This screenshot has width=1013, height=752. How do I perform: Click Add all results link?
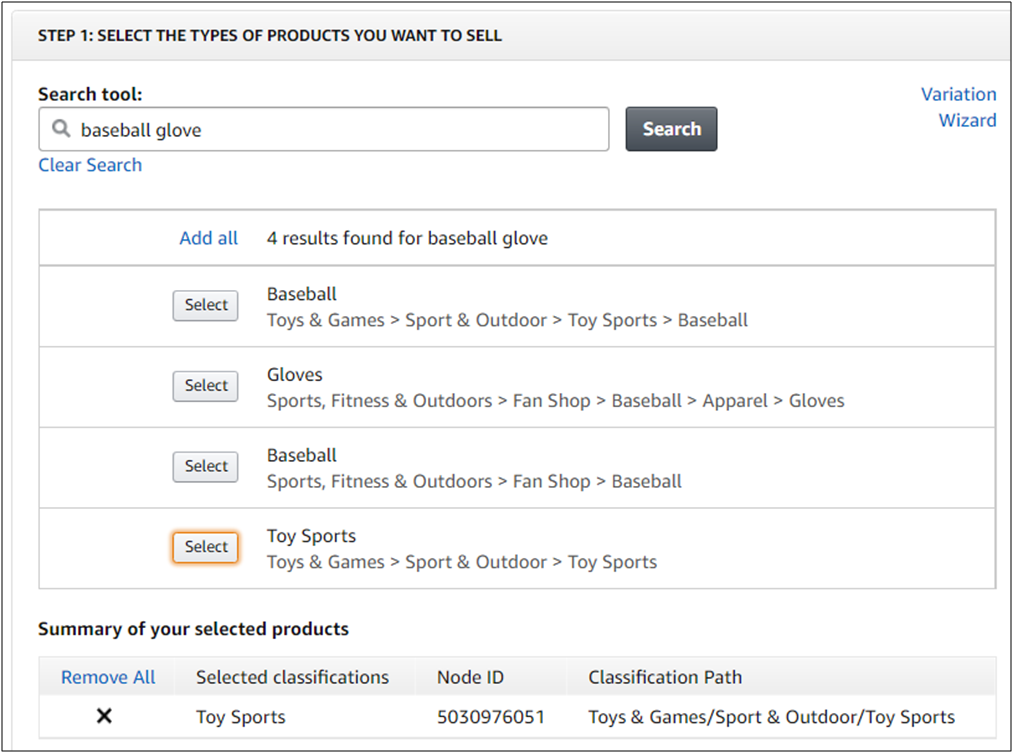[x=208, y=238]
